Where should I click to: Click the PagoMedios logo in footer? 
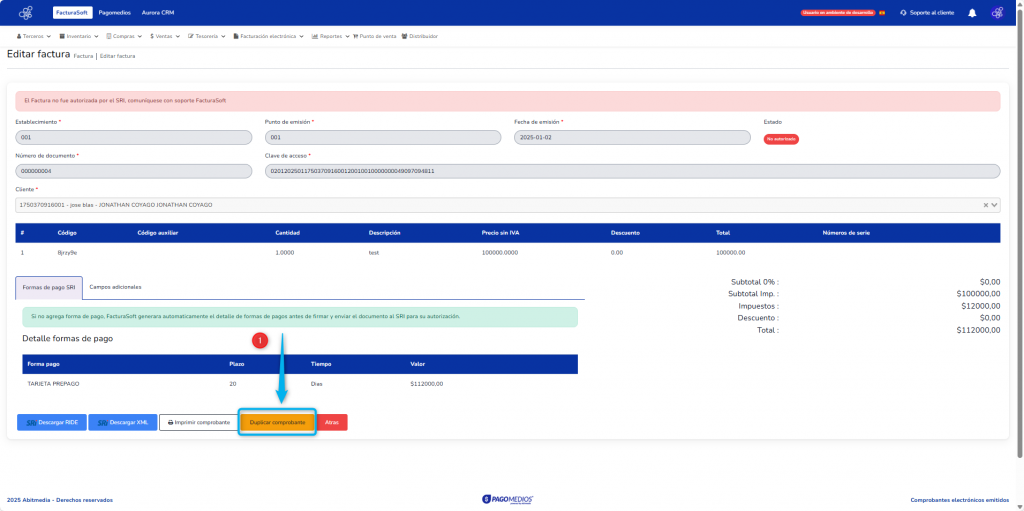(507, 498)
